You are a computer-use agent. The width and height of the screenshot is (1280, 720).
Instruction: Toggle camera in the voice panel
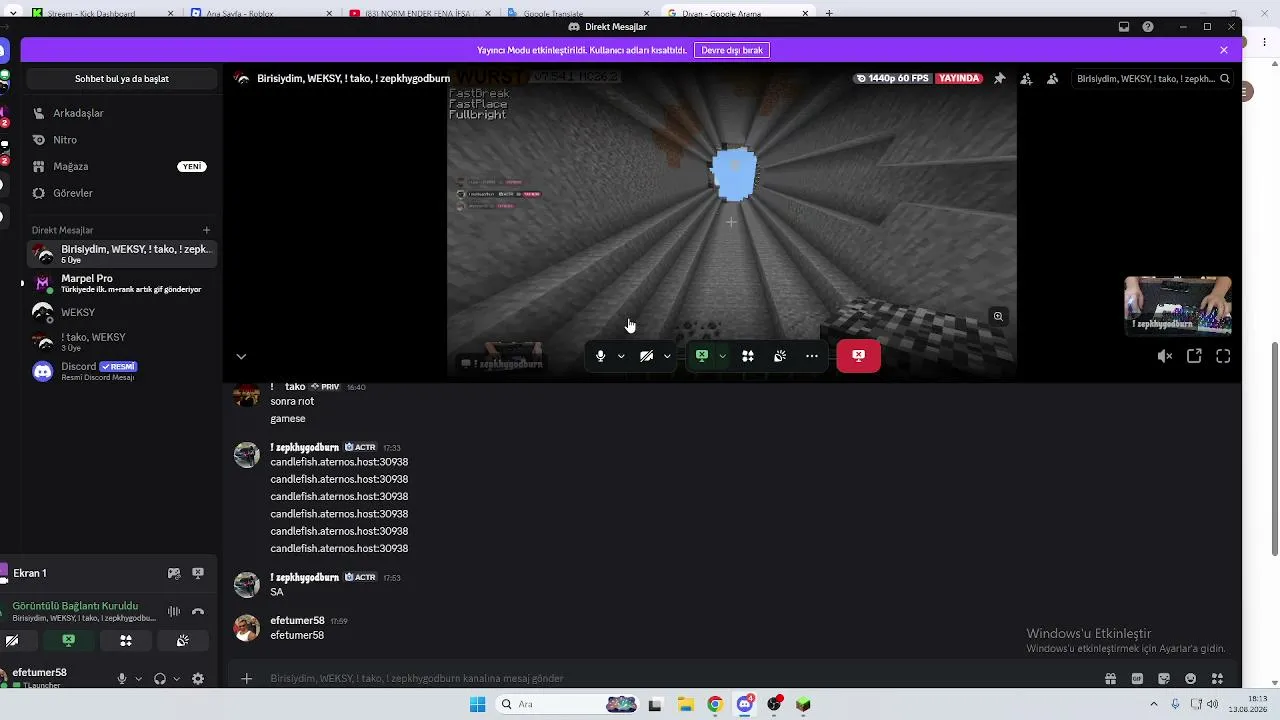click(12, 640)
